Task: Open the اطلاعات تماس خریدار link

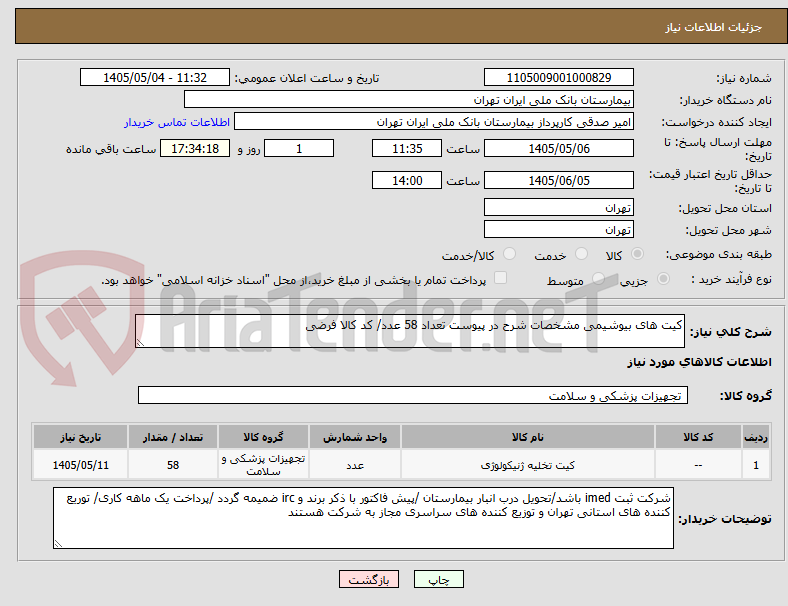Action: click(x=177, y=122)
